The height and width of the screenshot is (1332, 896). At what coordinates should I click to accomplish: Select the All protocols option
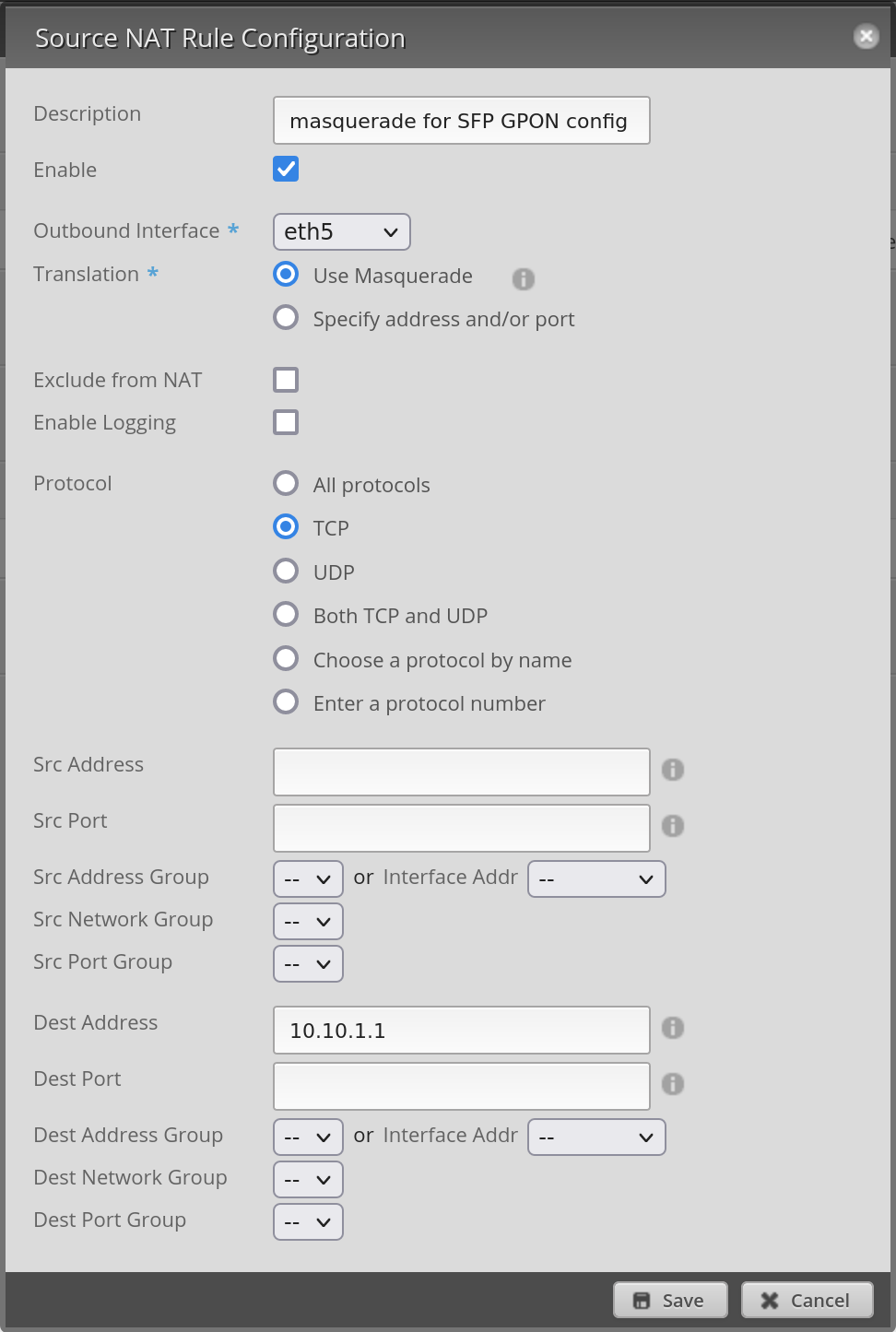[286, 483]
